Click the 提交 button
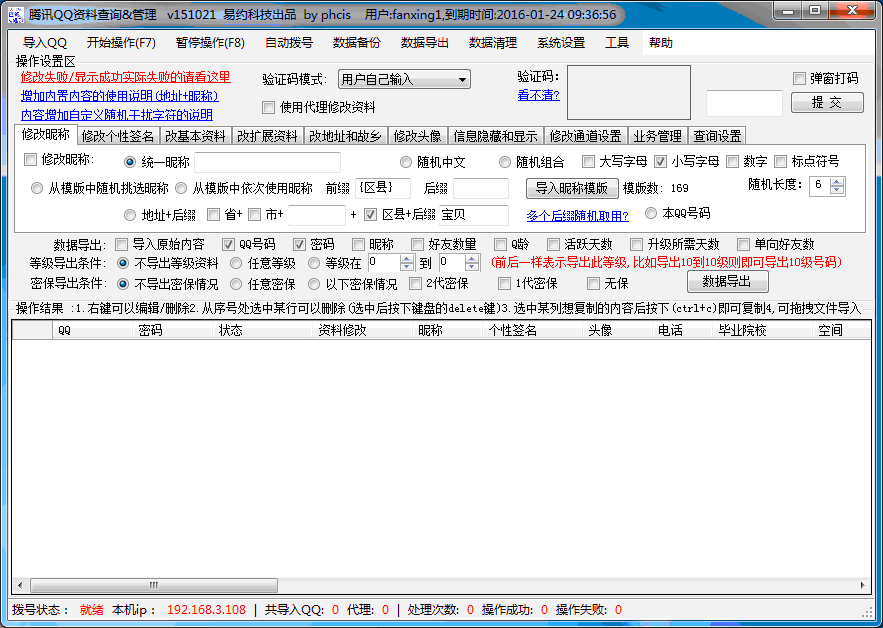Image resolution: width=883 pixels, height=628 pixels. (x=827, y=103)
